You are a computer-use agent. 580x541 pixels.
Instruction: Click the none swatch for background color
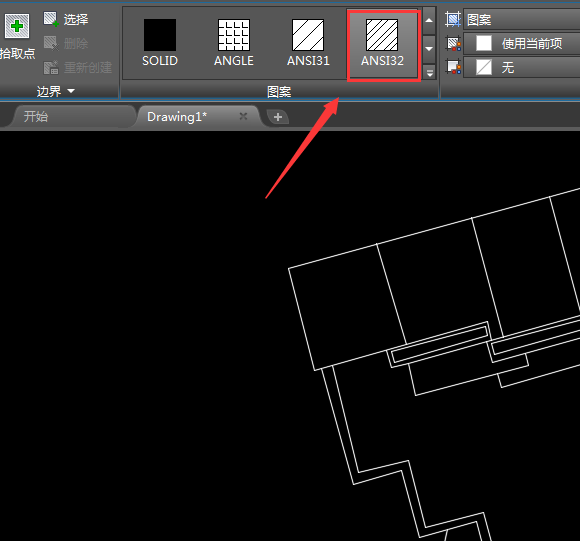[484, 67]
